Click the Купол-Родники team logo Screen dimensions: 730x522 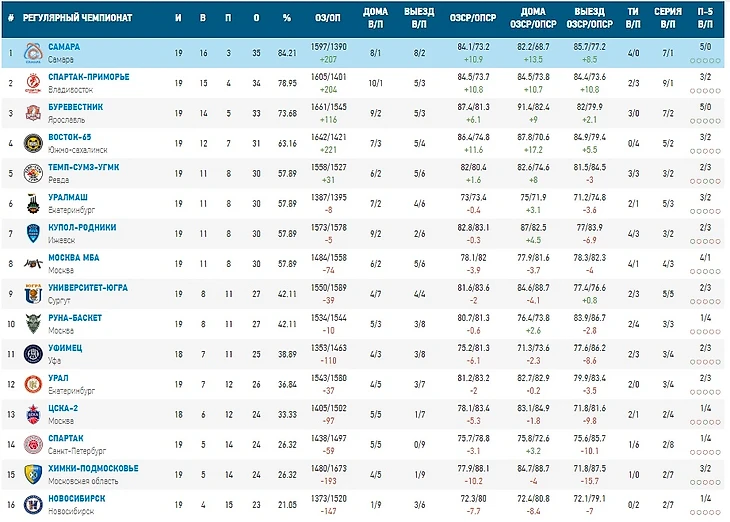[x=34, y=233]
